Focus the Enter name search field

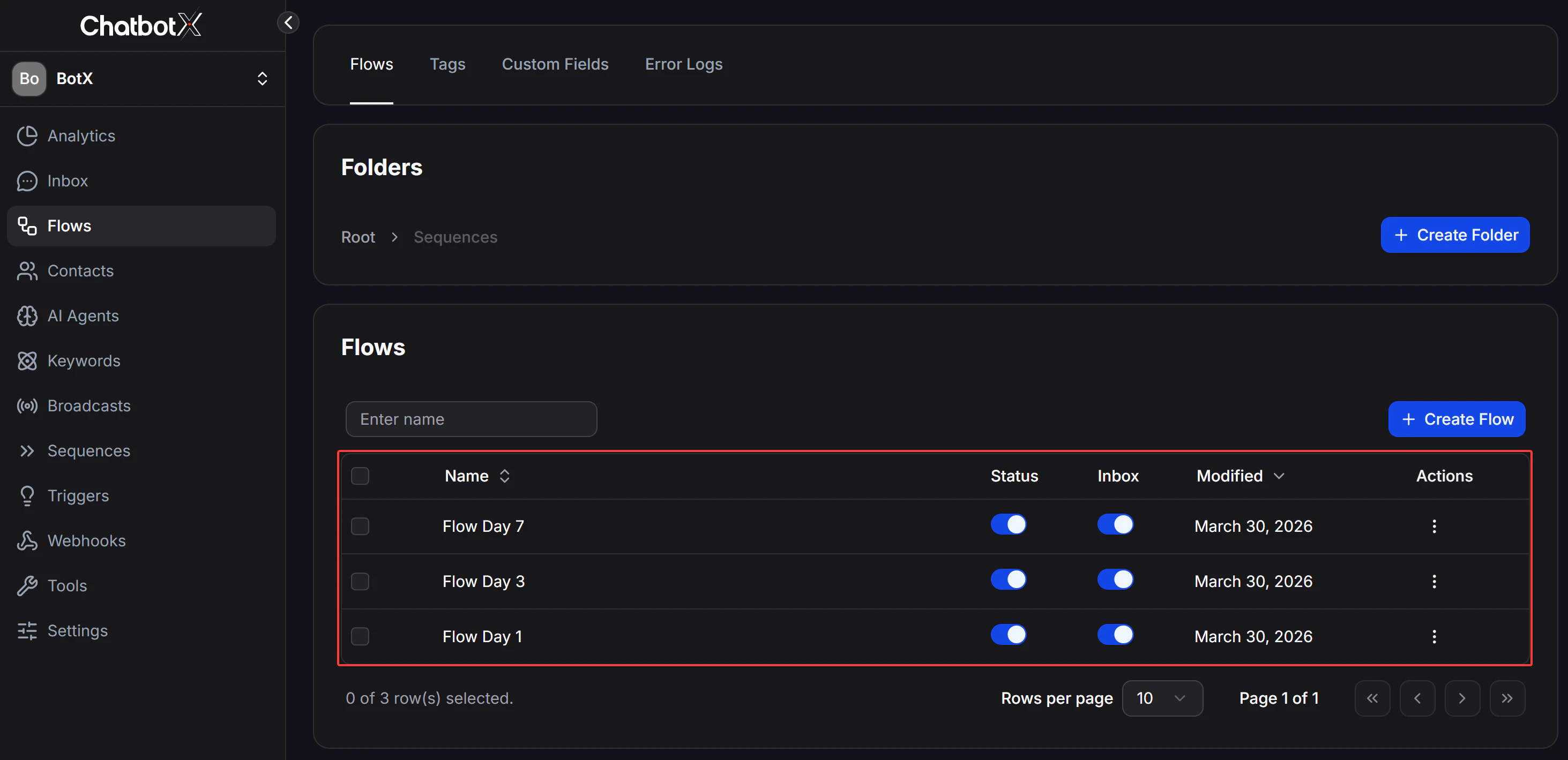(471, 419)
